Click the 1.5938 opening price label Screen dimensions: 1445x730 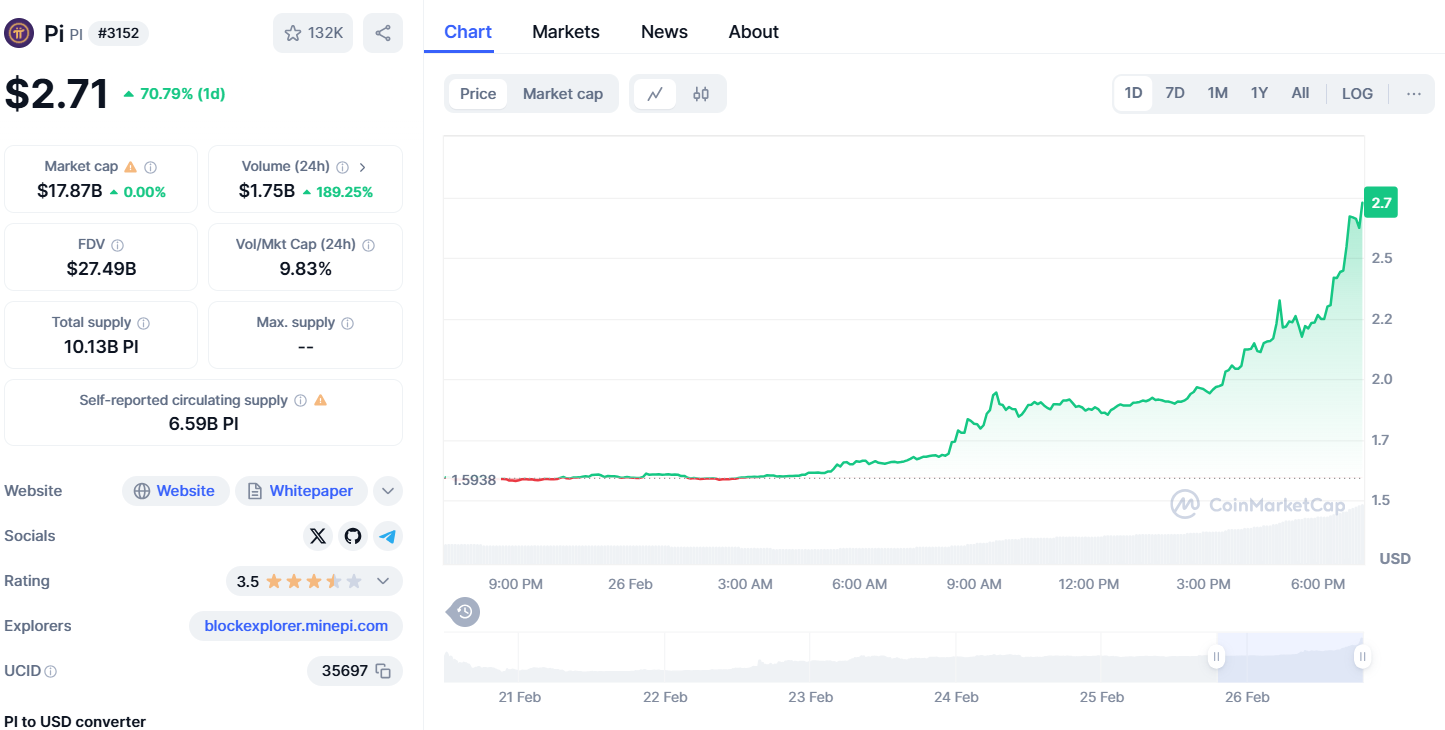[474, 480]
